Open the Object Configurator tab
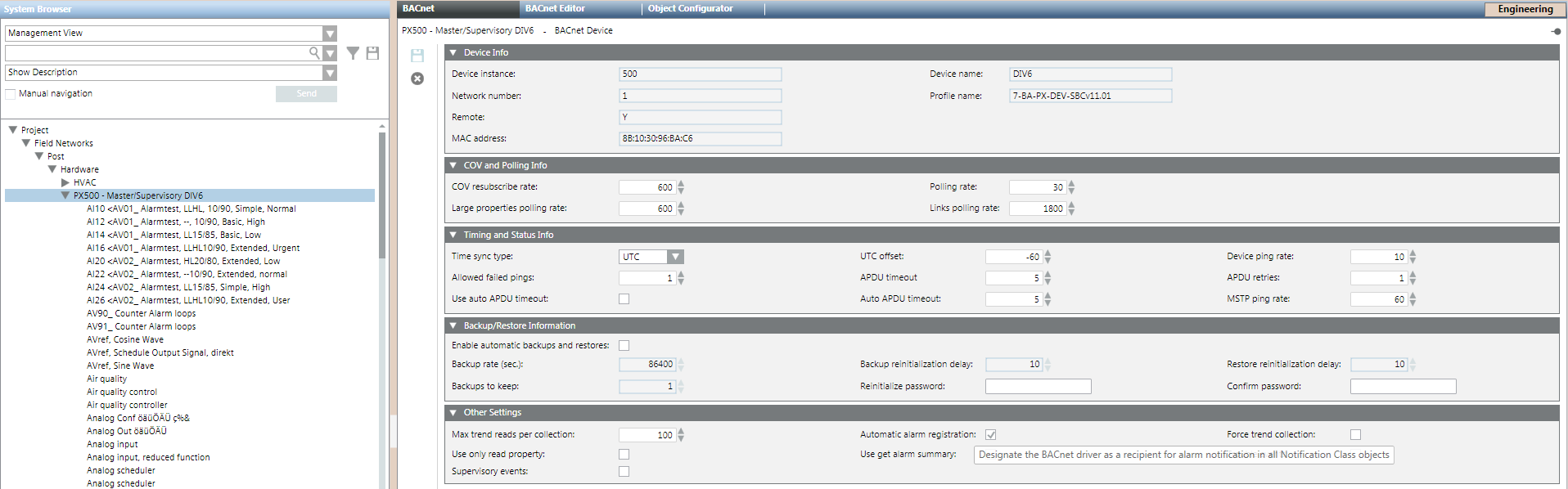1568x489 pixels. [690, 9]
